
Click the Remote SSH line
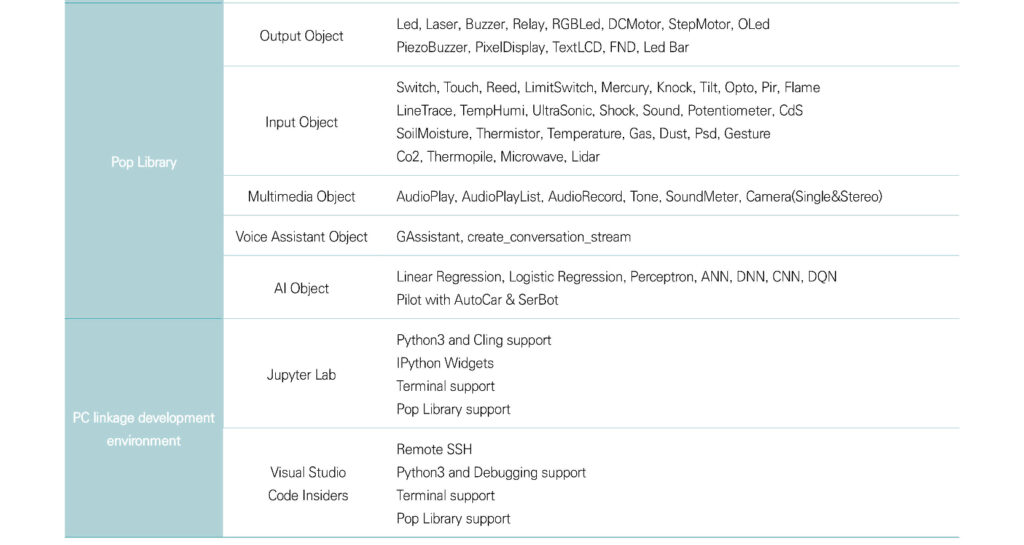(434, 450)
